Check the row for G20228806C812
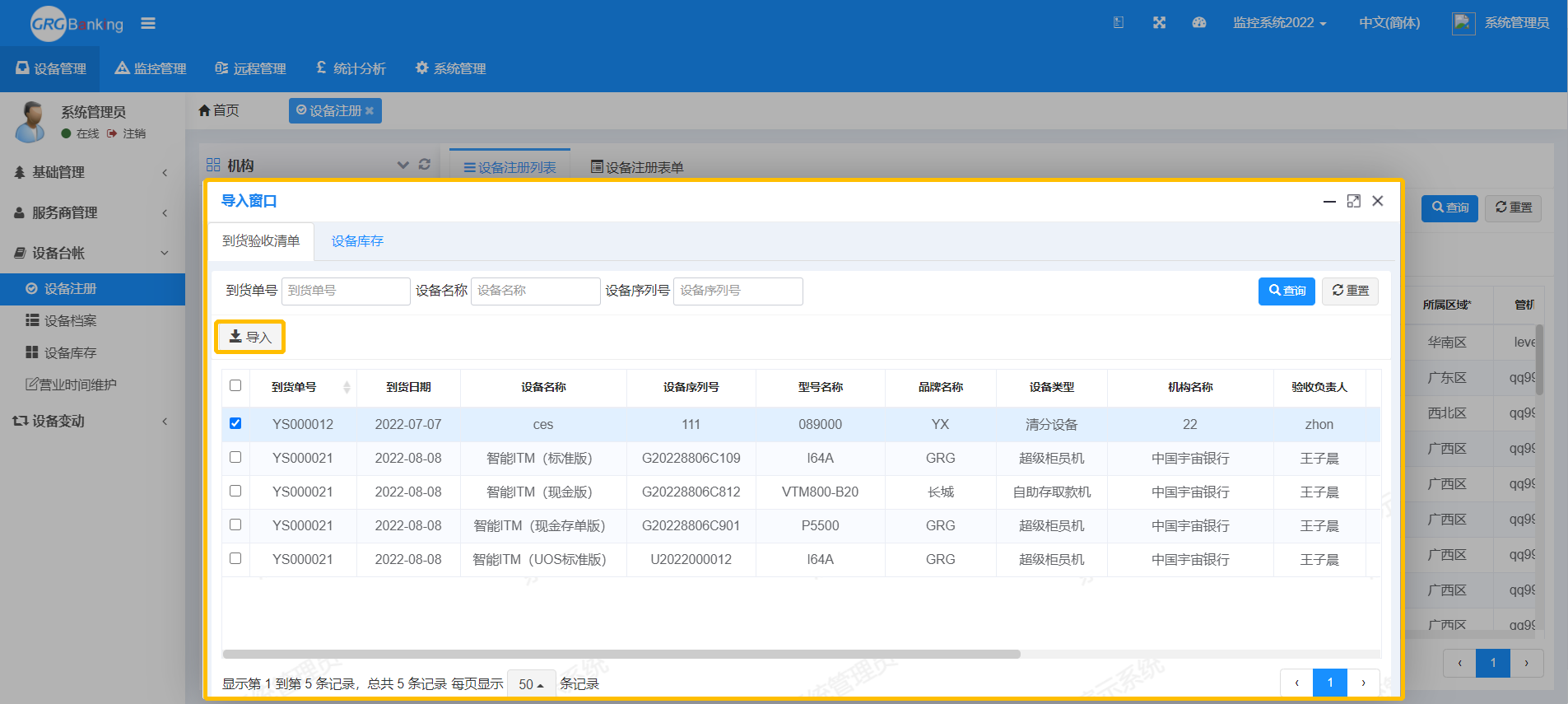This screenshot has height=704, width=1568. click(235, 491)
